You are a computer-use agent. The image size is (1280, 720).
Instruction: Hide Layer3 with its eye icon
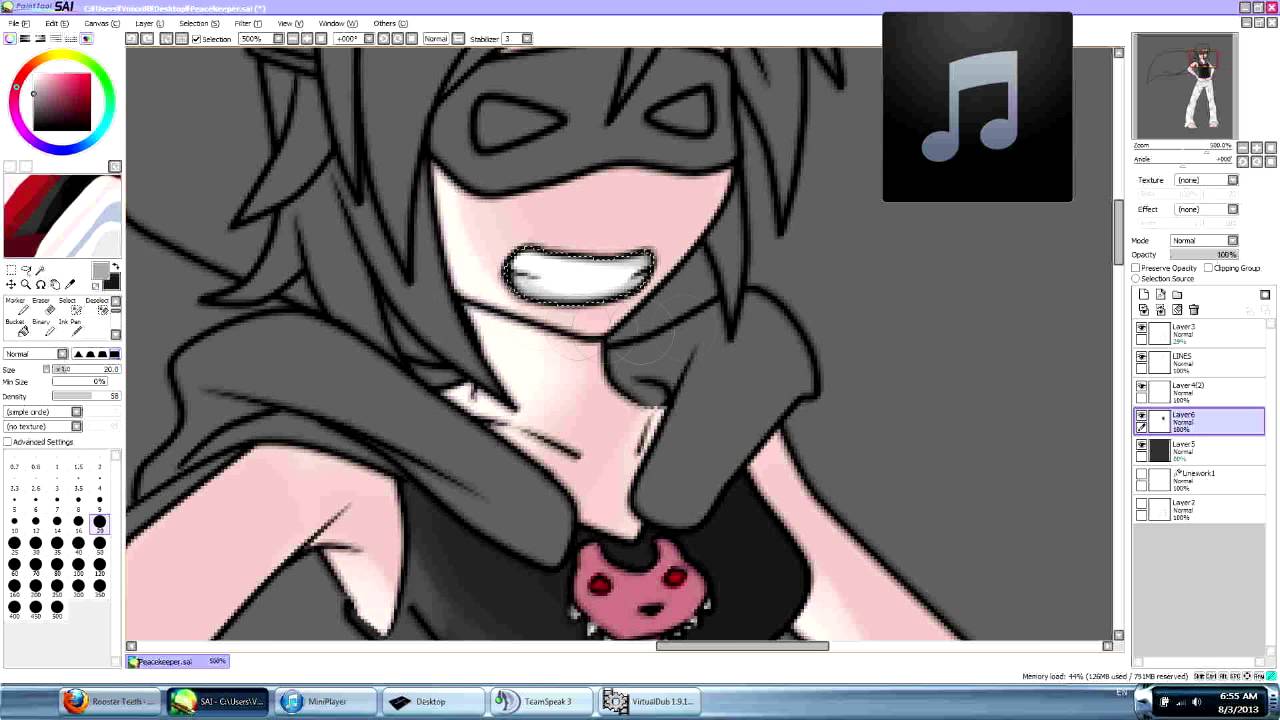[x=1142, y=328]
